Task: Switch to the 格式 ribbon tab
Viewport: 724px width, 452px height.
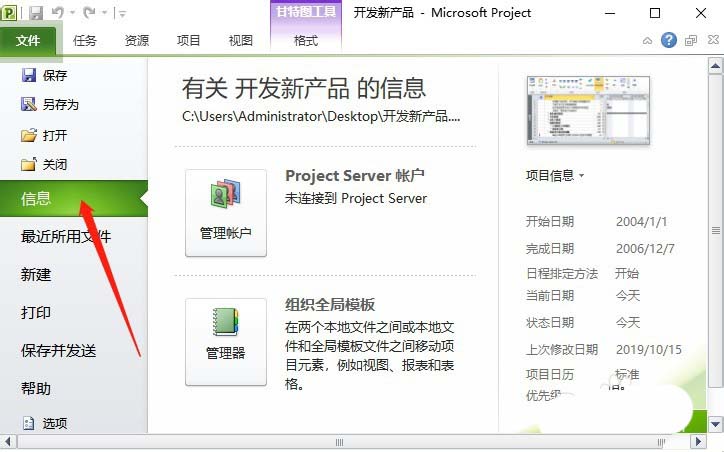Action: pos(306,41)
